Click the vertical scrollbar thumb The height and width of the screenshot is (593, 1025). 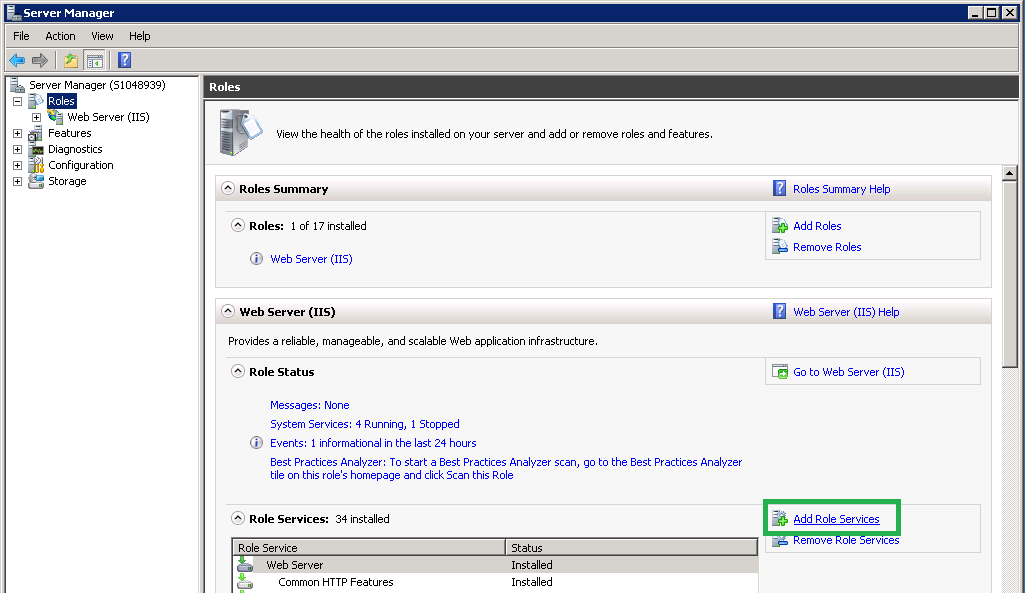tap(1009, 275)
